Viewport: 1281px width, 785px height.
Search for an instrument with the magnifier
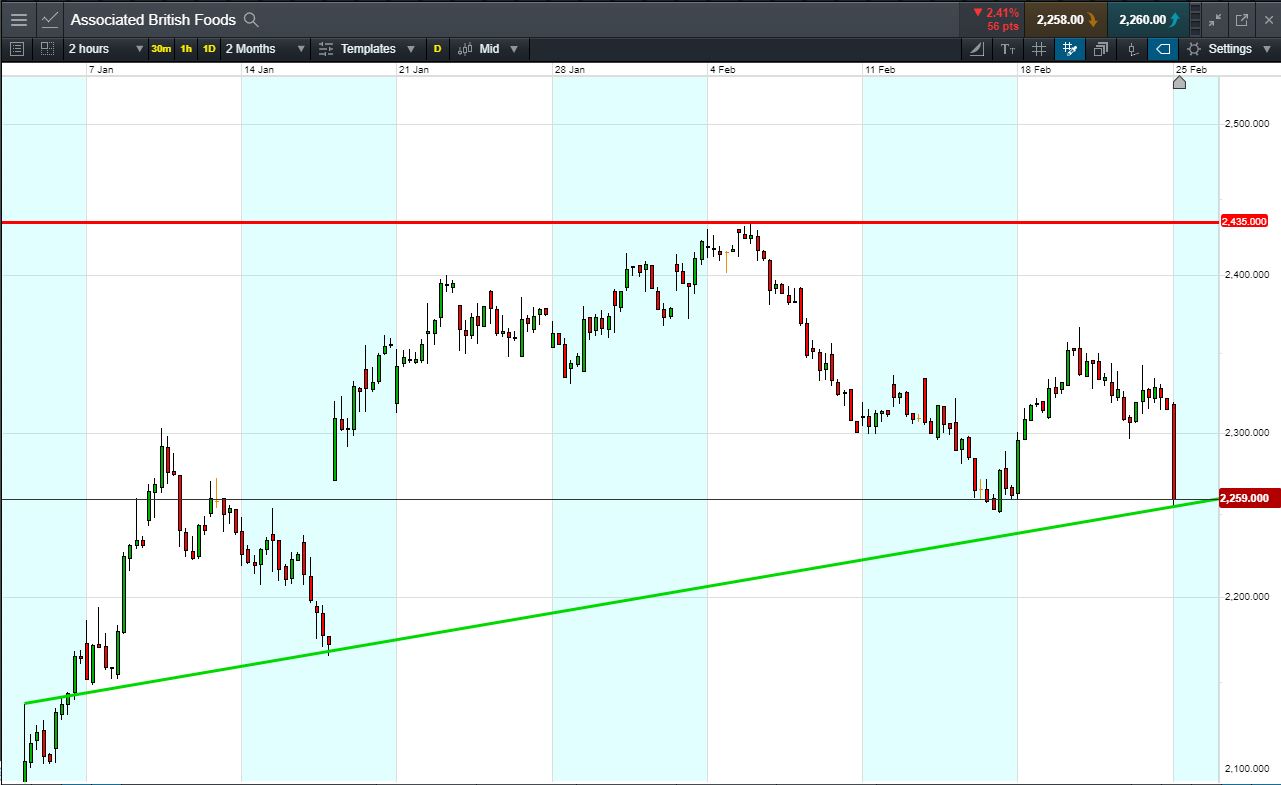pyautogui.click(x=251, y=19)
